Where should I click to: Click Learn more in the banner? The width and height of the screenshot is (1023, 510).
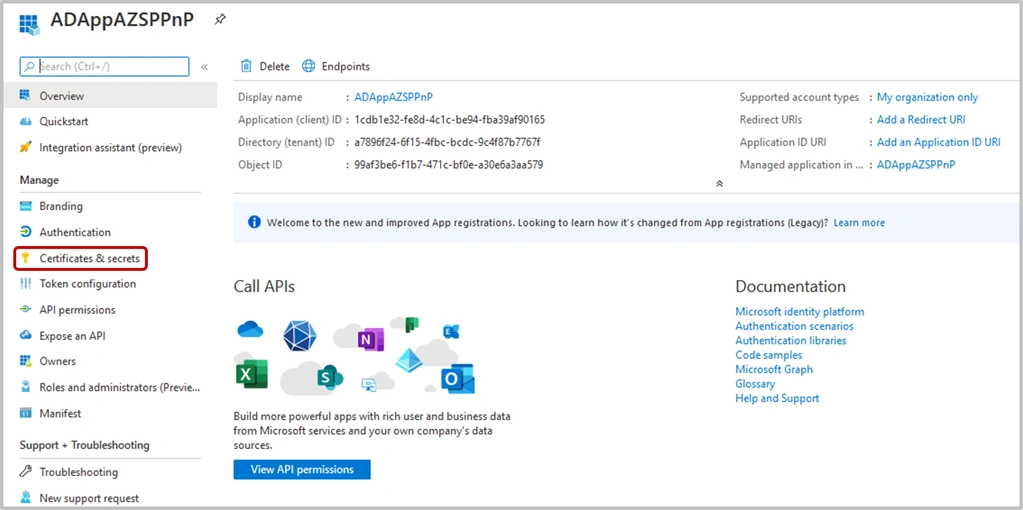(x=859, y=222)
